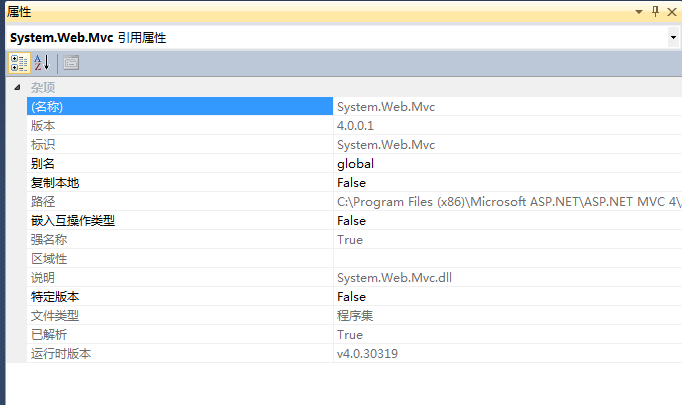Viewport: 682px width, 405px height.
Task: Click System.Web.Mvc value in (名称) row
Action: (386, 107)
